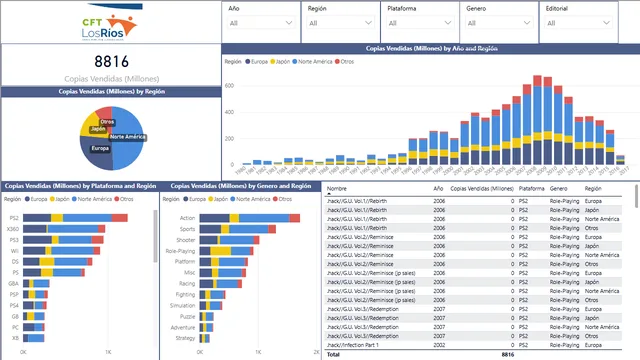Sort table by Nombre column header
This screenshot has height=360, width=640.
[x=337, y=189]
